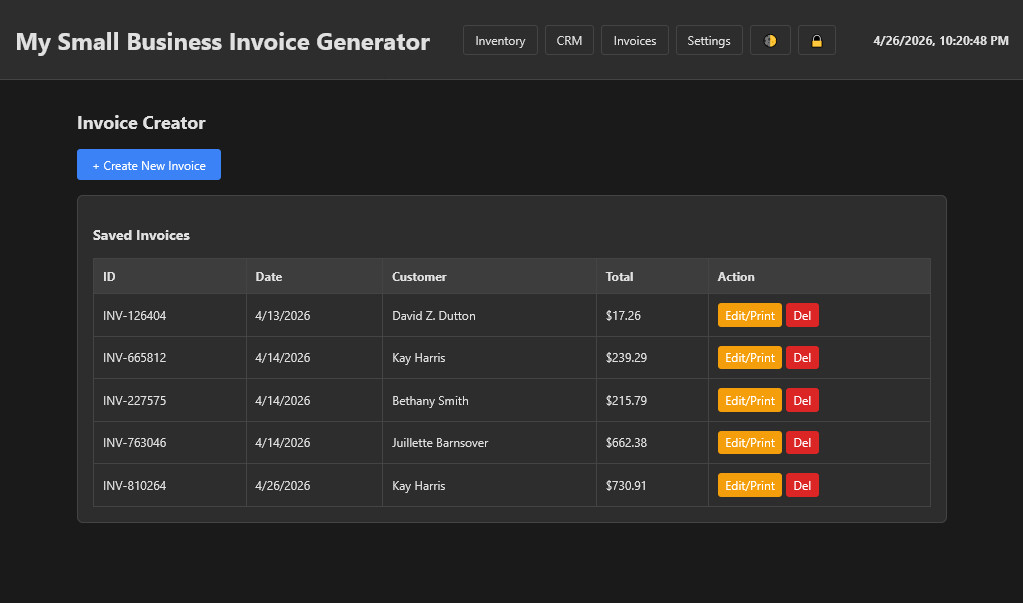This screenshot has width=1023, height=603.
Task: Edit/Print invoice INV-810264
Action: (x=750, y=486)
